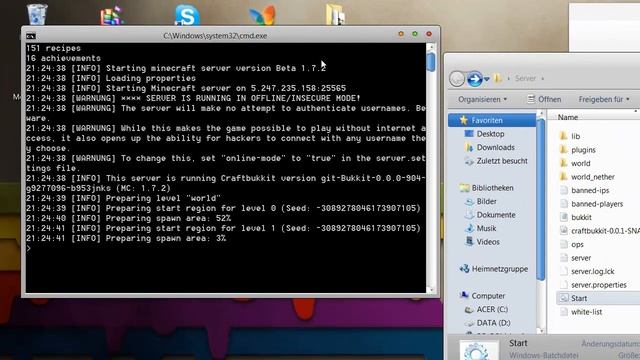Click the navigation pane scrollbar in Explorer
640x360 pixels.
(x=540, y=199)
